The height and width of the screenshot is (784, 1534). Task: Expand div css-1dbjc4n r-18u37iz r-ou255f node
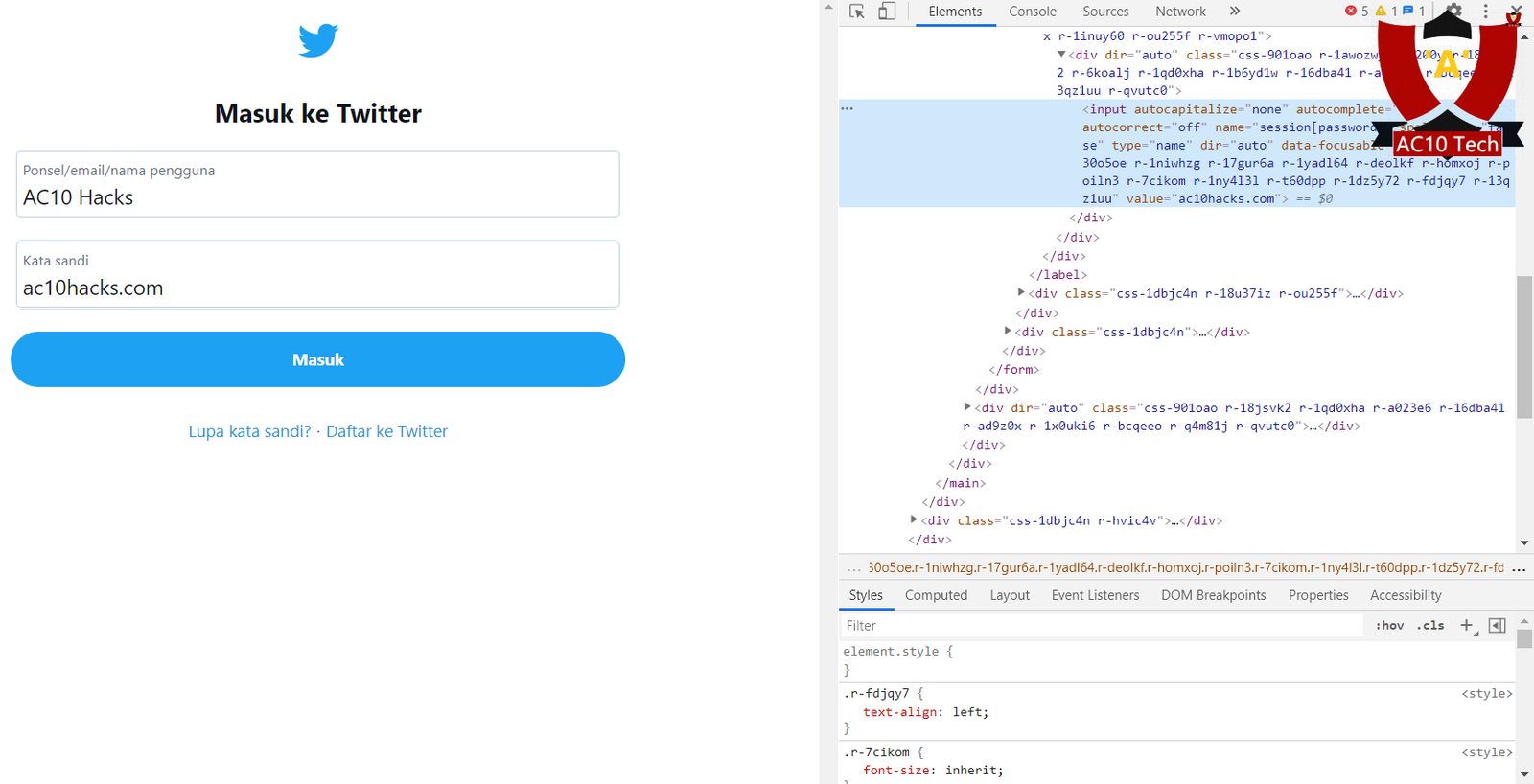coord(1021,293)
